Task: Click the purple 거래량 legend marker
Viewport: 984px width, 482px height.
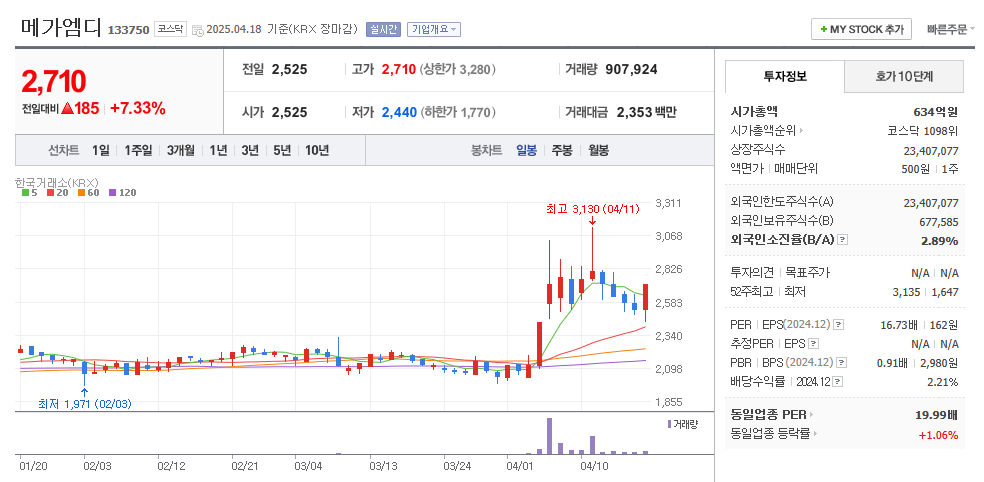Action: pyautogui.click(x=670, y=424)
